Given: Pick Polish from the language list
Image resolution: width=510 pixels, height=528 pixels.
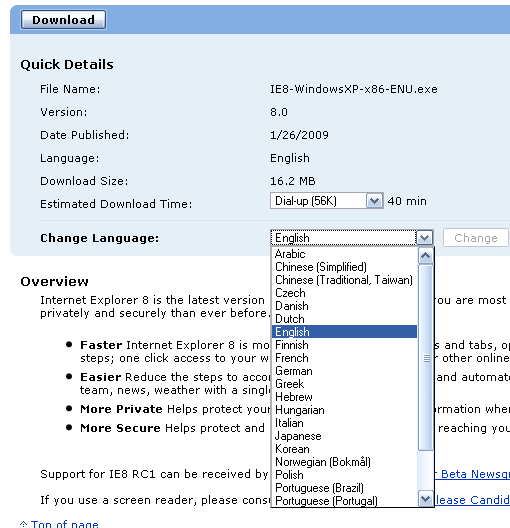Looking at the screenshot, I should pos(344,475).
